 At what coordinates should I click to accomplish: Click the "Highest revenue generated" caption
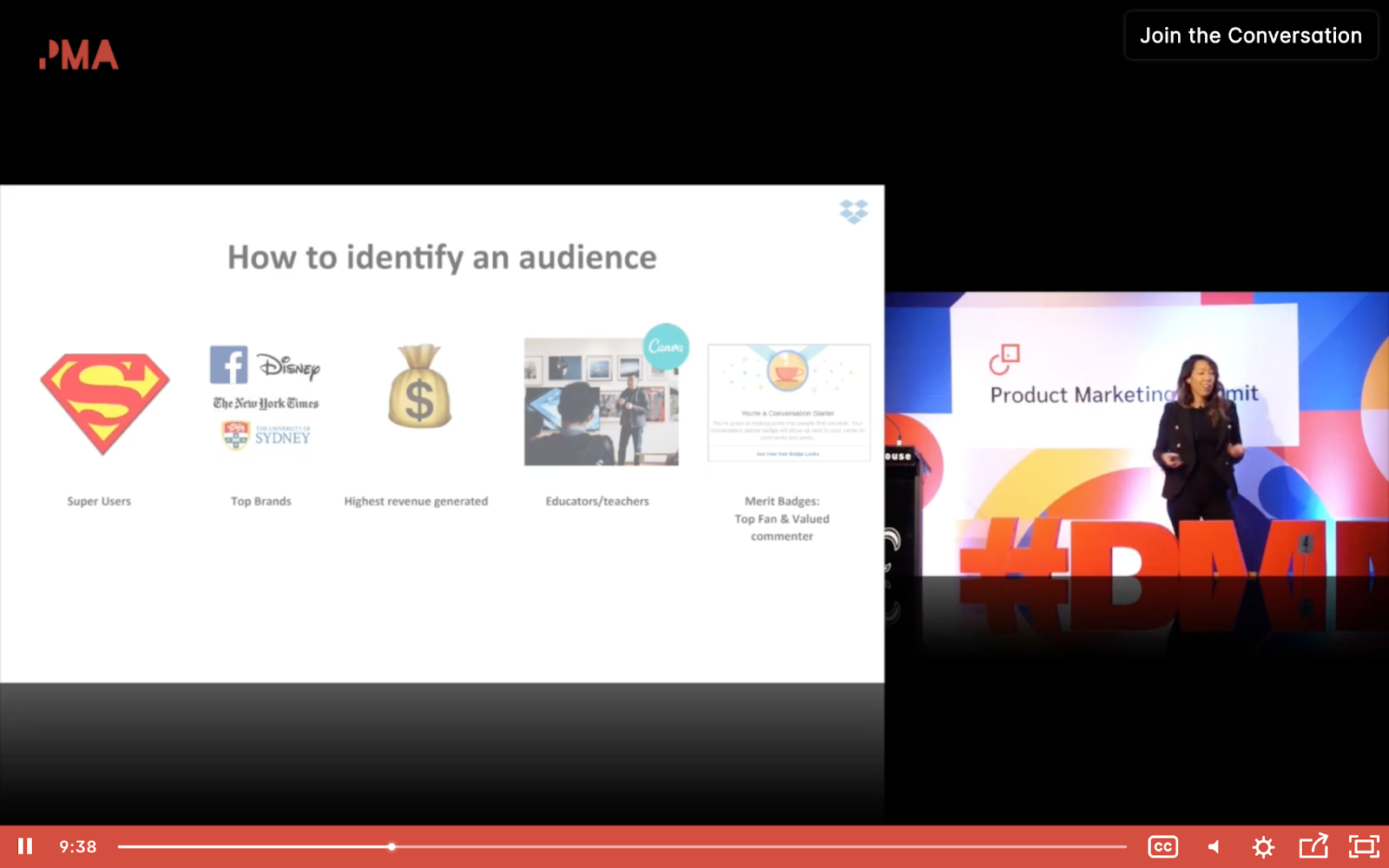click(x=416, y=502)
